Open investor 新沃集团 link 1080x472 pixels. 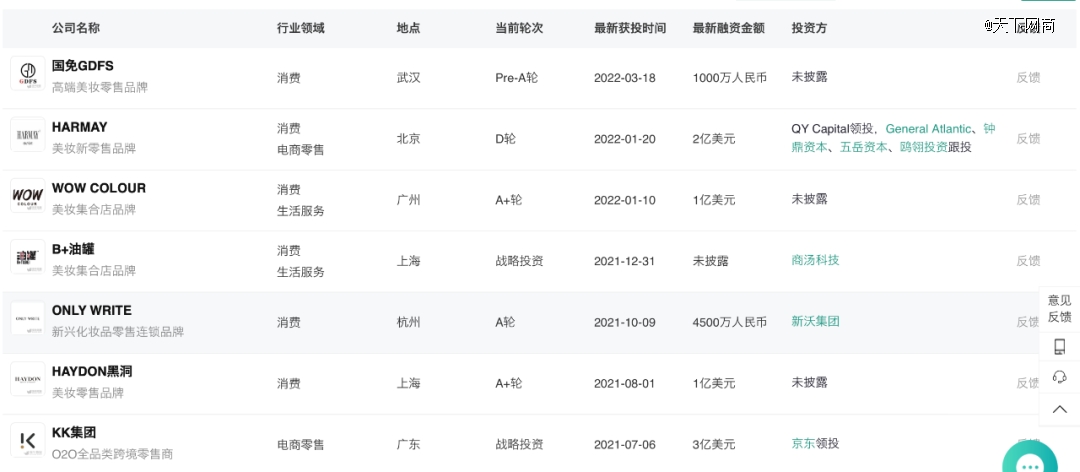816,321
